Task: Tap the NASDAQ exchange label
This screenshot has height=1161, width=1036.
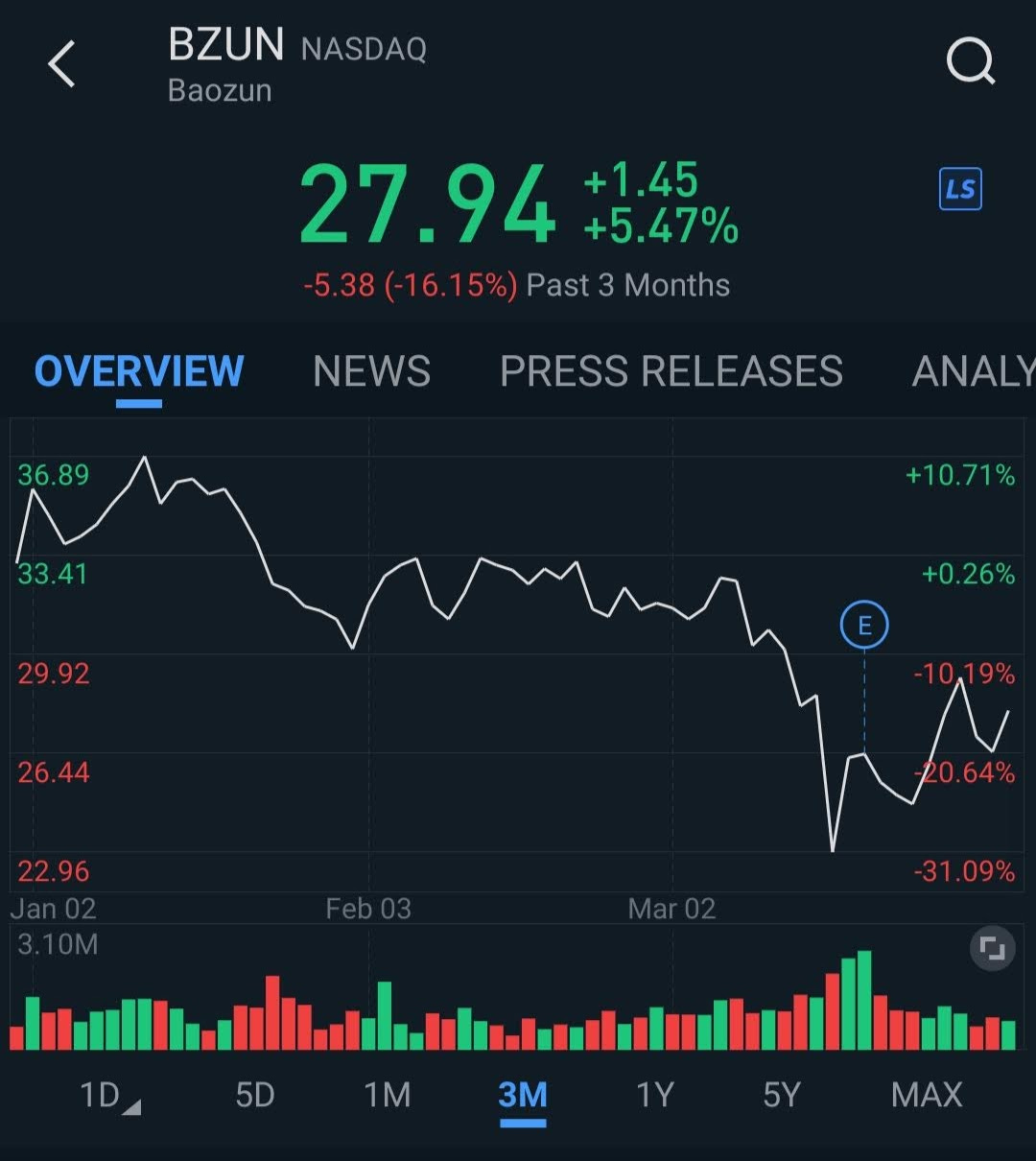Action: pyautogui.click(x=364, y=49)
